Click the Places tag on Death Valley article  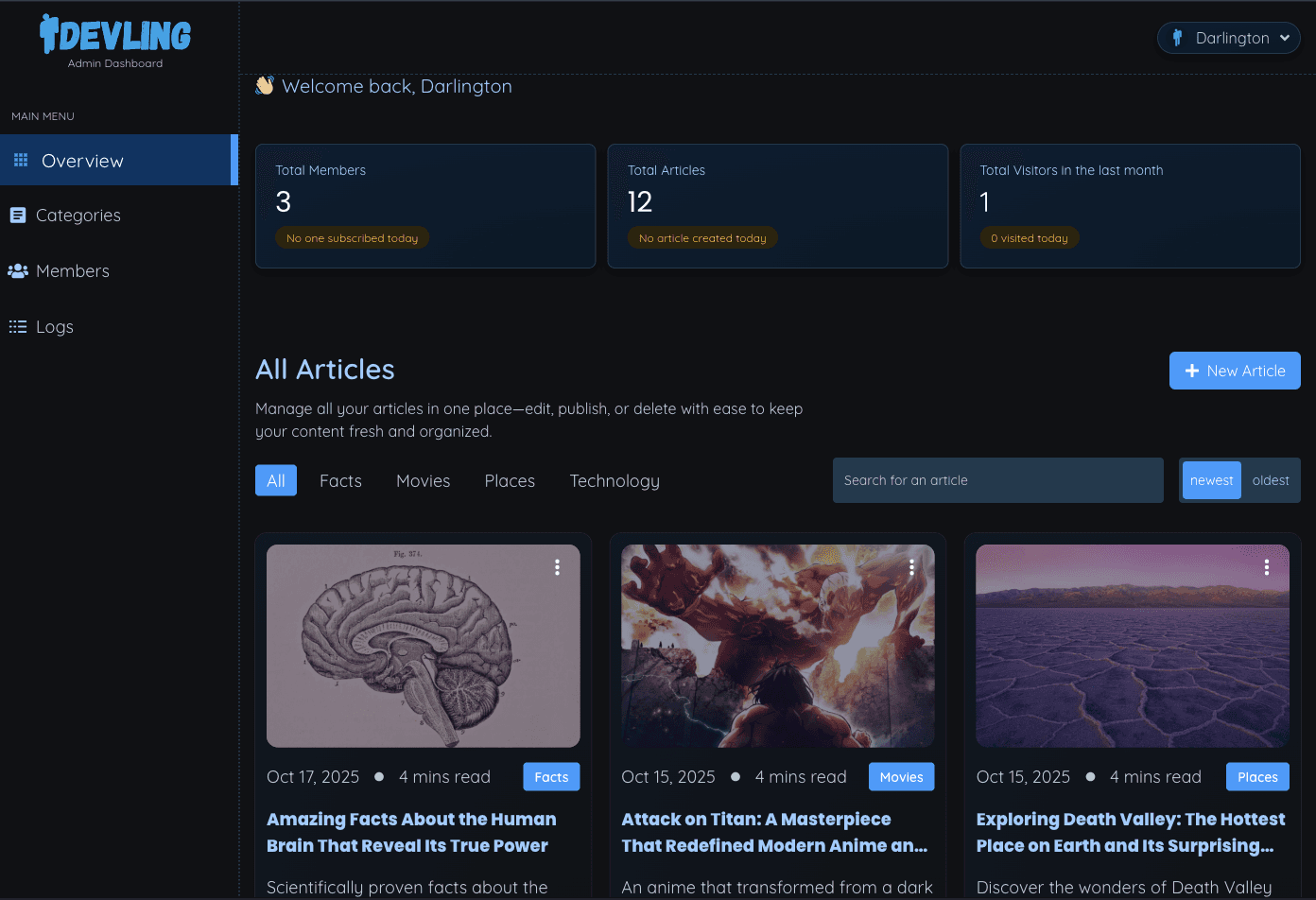tap(1257, 777)
